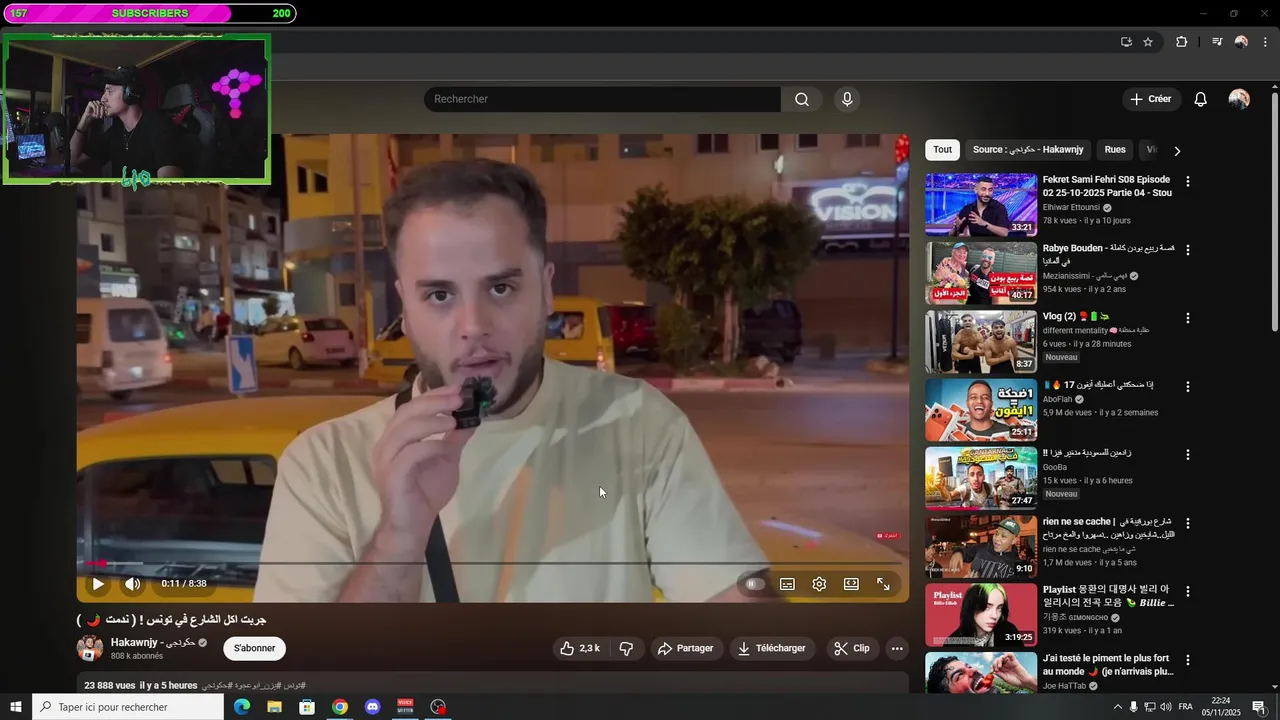Screen dimensions: 1280x720
Task: Open the YouTube notifications bell
Action: click(1201, 99)
